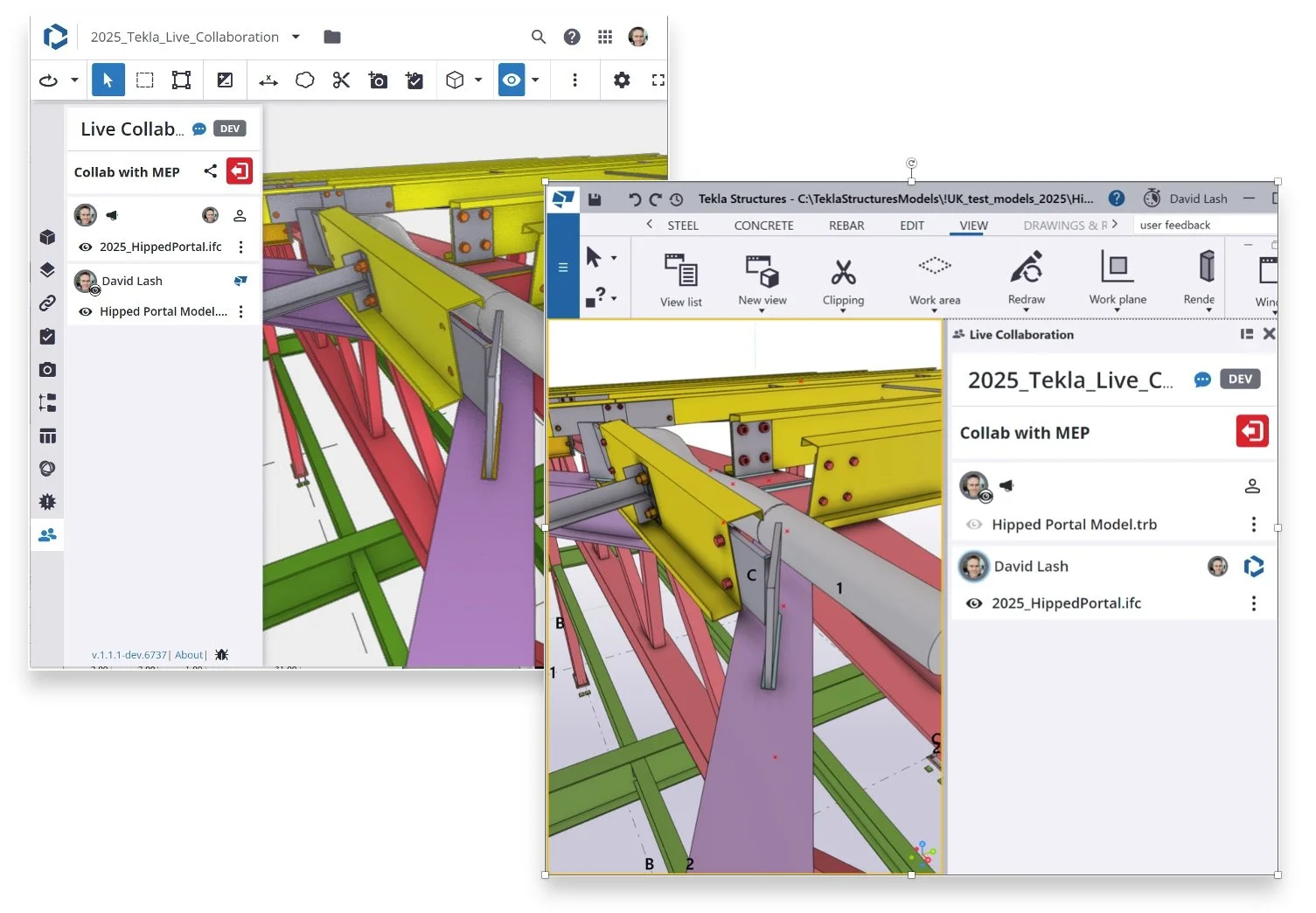The width and height of the screenshot is (1316, 913).
Task: Open the data table panel in left sidebar
Action: [47, 436]
